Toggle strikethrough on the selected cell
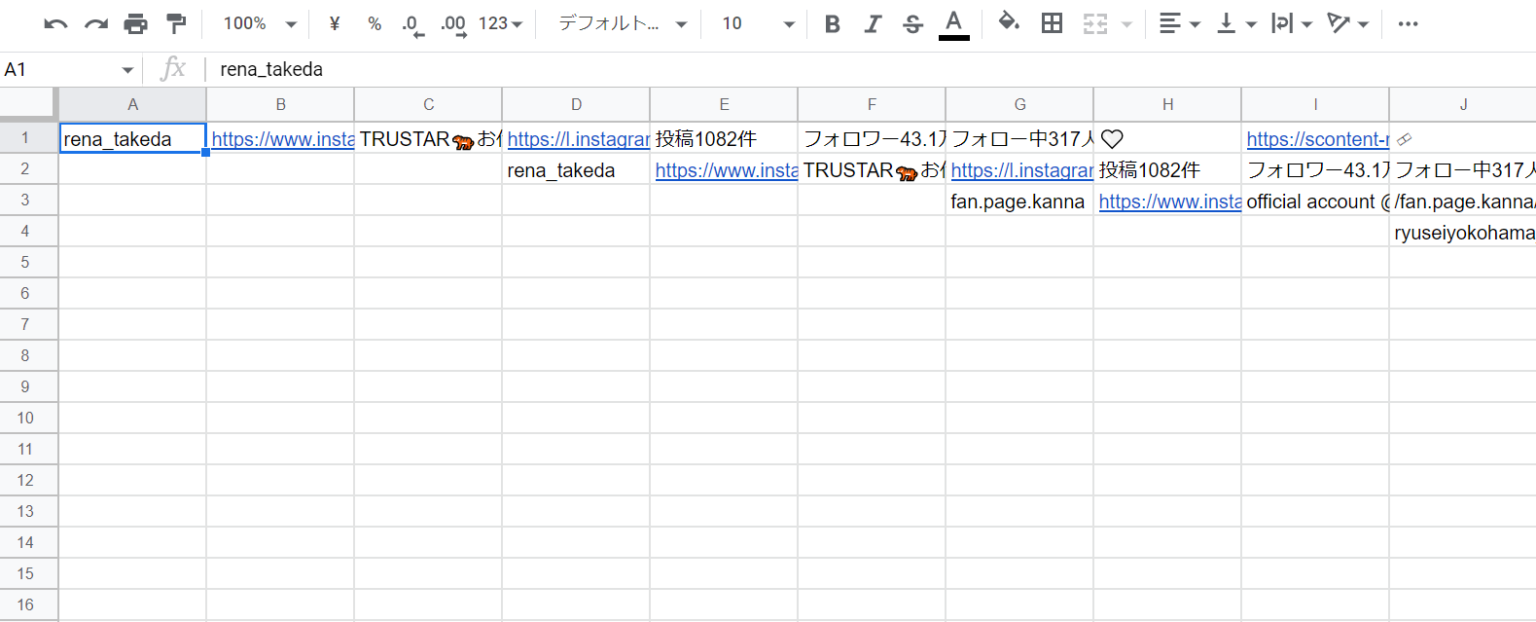 click(912, 22)
